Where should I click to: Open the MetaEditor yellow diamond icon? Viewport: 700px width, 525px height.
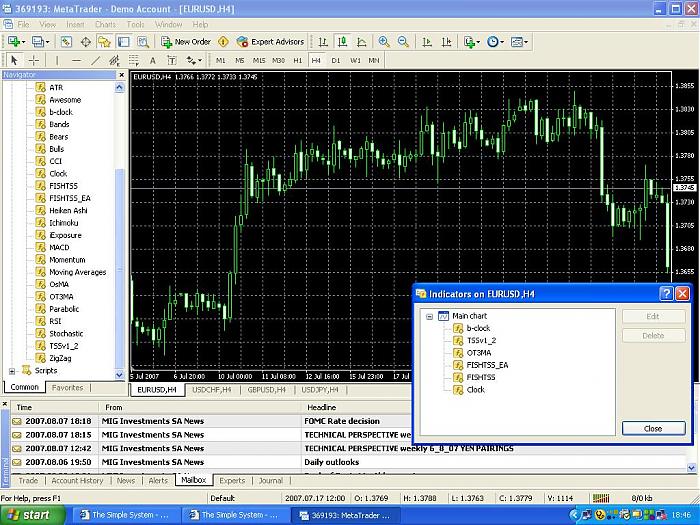(223, 42)
